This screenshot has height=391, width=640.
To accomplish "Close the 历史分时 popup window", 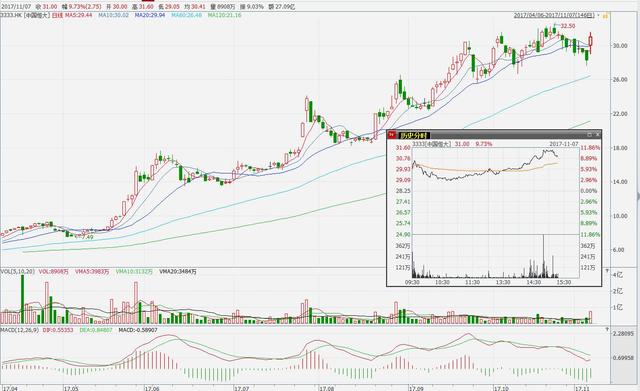I will point(598,134).
